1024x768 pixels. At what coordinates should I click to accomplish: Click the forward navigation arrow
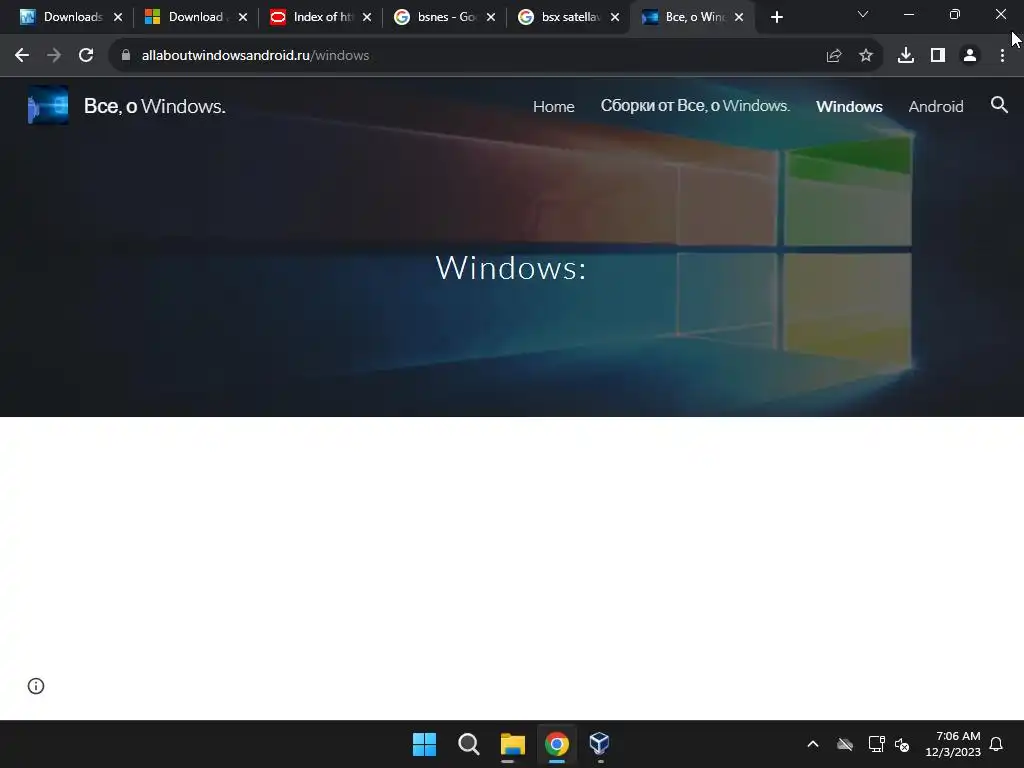click(x=54, y=56)
